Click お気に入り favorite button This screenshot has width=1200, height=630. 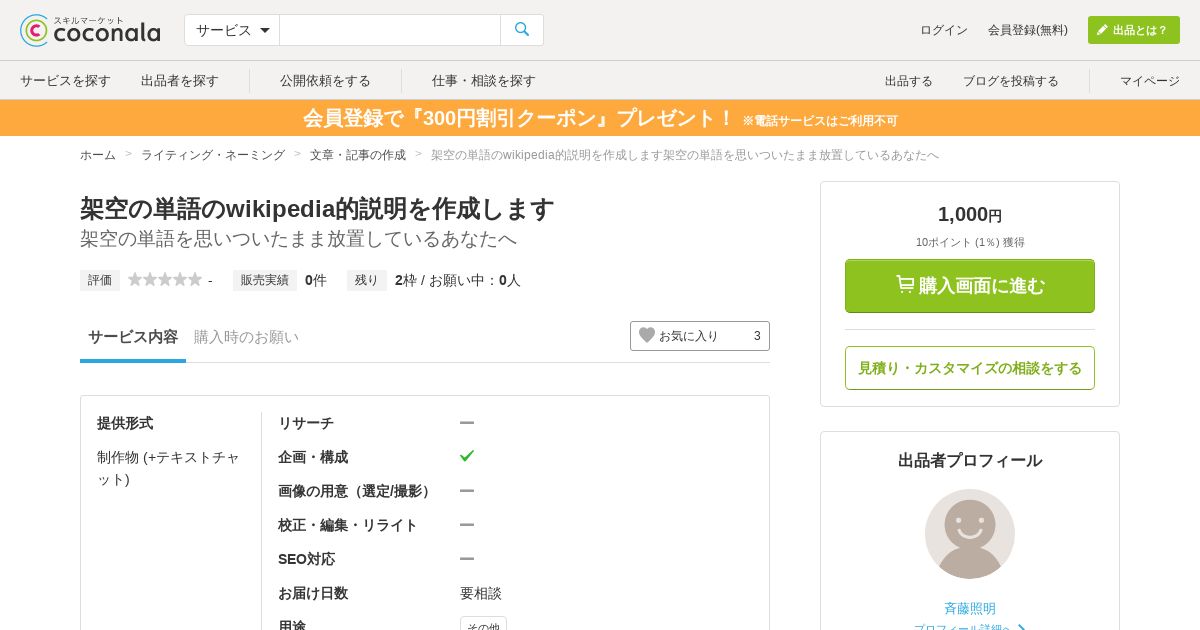click(x=700, y=336)
